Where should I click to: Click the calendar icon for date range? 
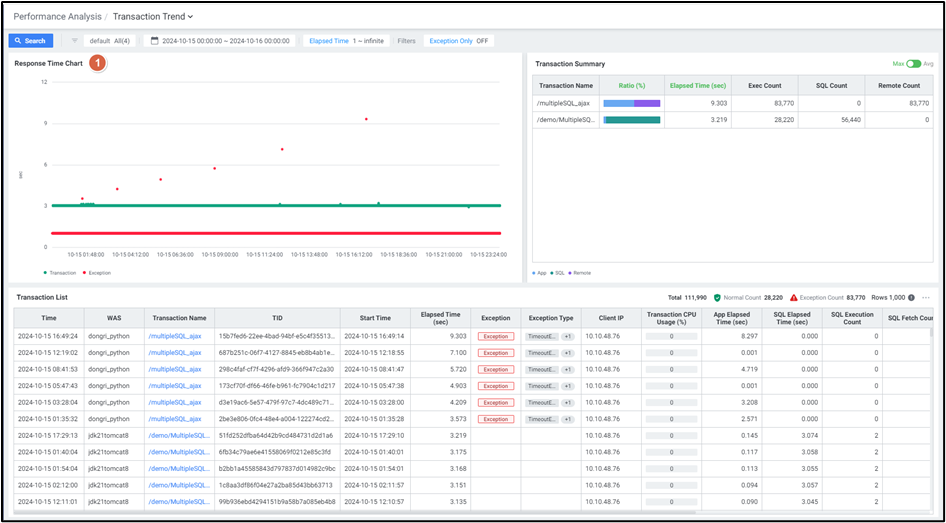click(x=154, y=41)
